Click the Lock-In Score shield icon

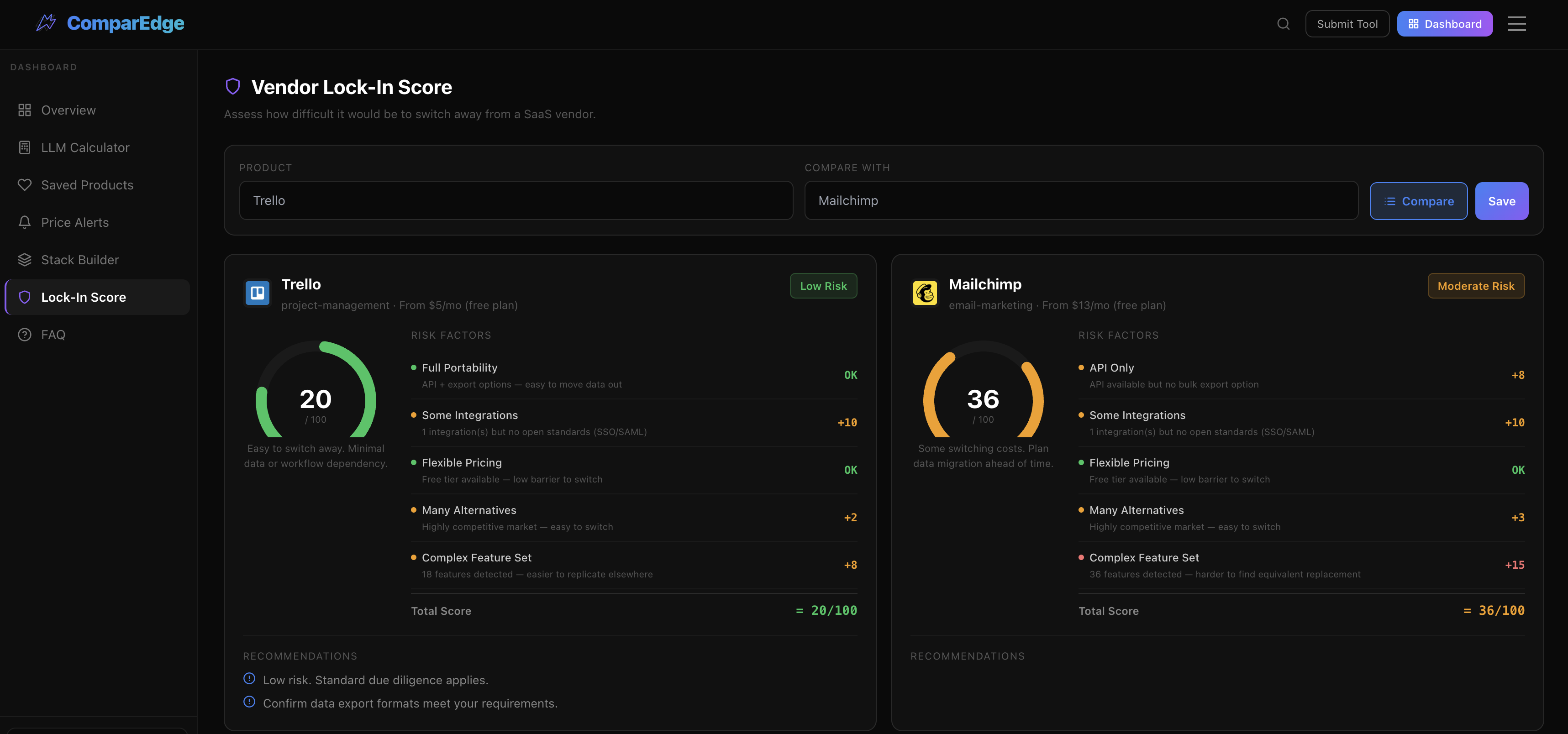point(25,297)
